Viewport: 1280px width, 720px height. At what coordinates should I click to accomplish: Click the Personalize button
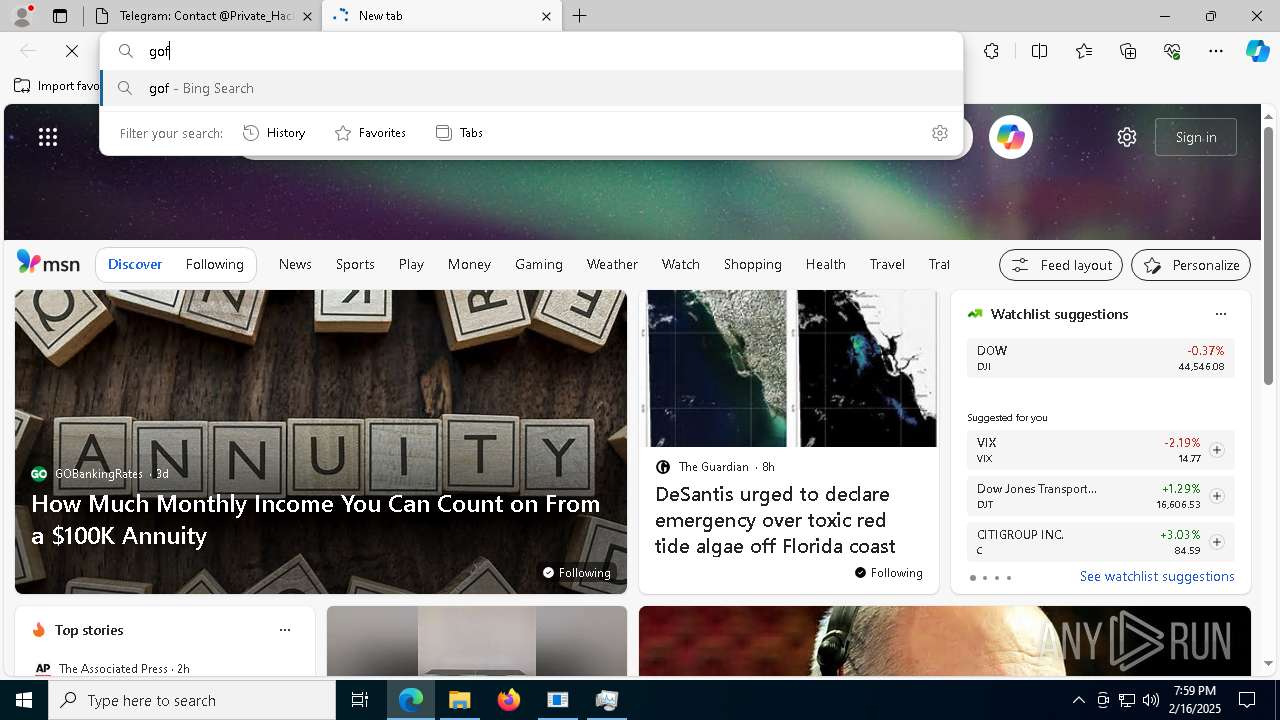pyautogui.click(x=1191, y=265)
